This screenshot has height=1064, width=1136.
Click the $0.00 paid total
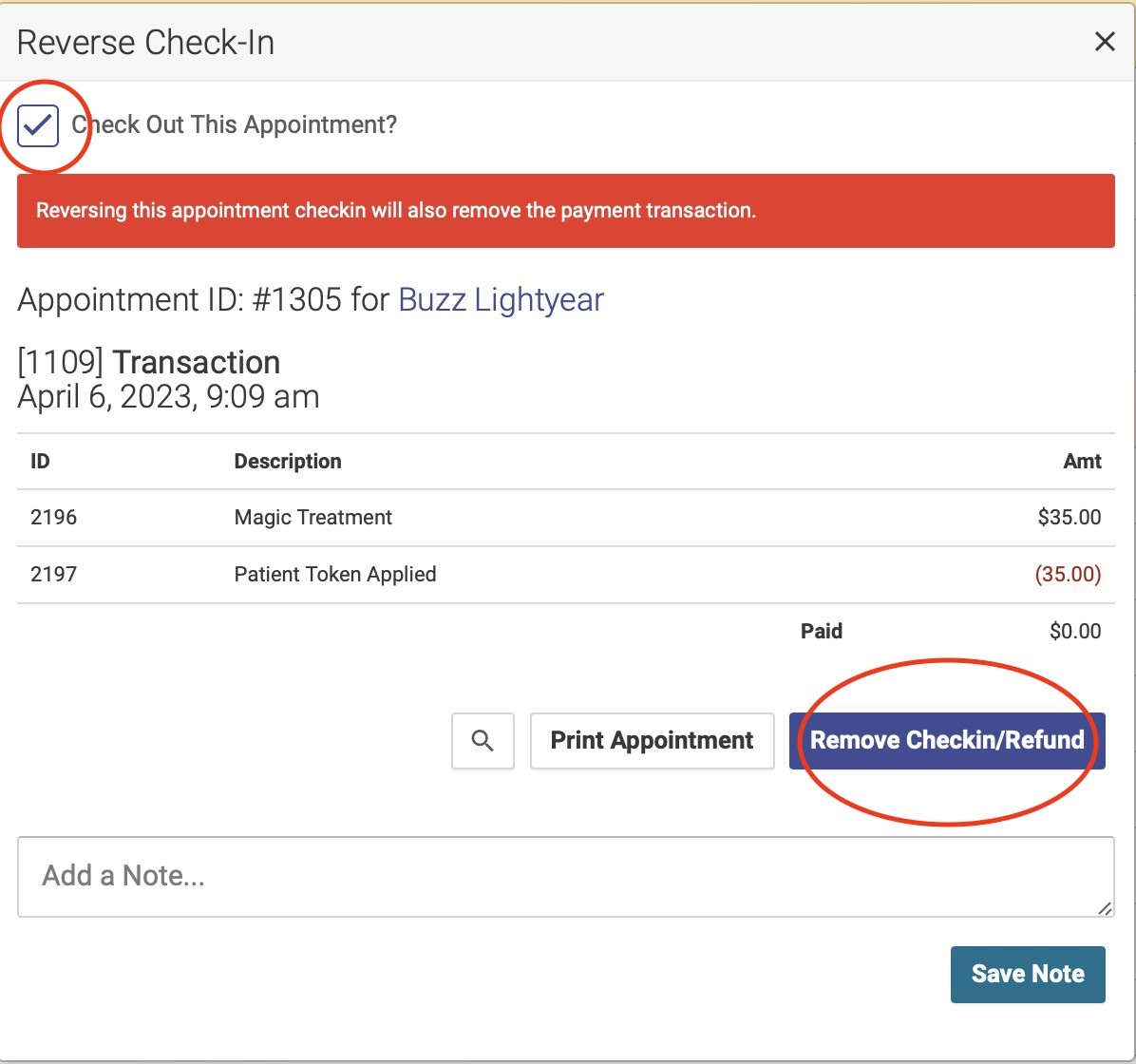[x=1075, y=632]
